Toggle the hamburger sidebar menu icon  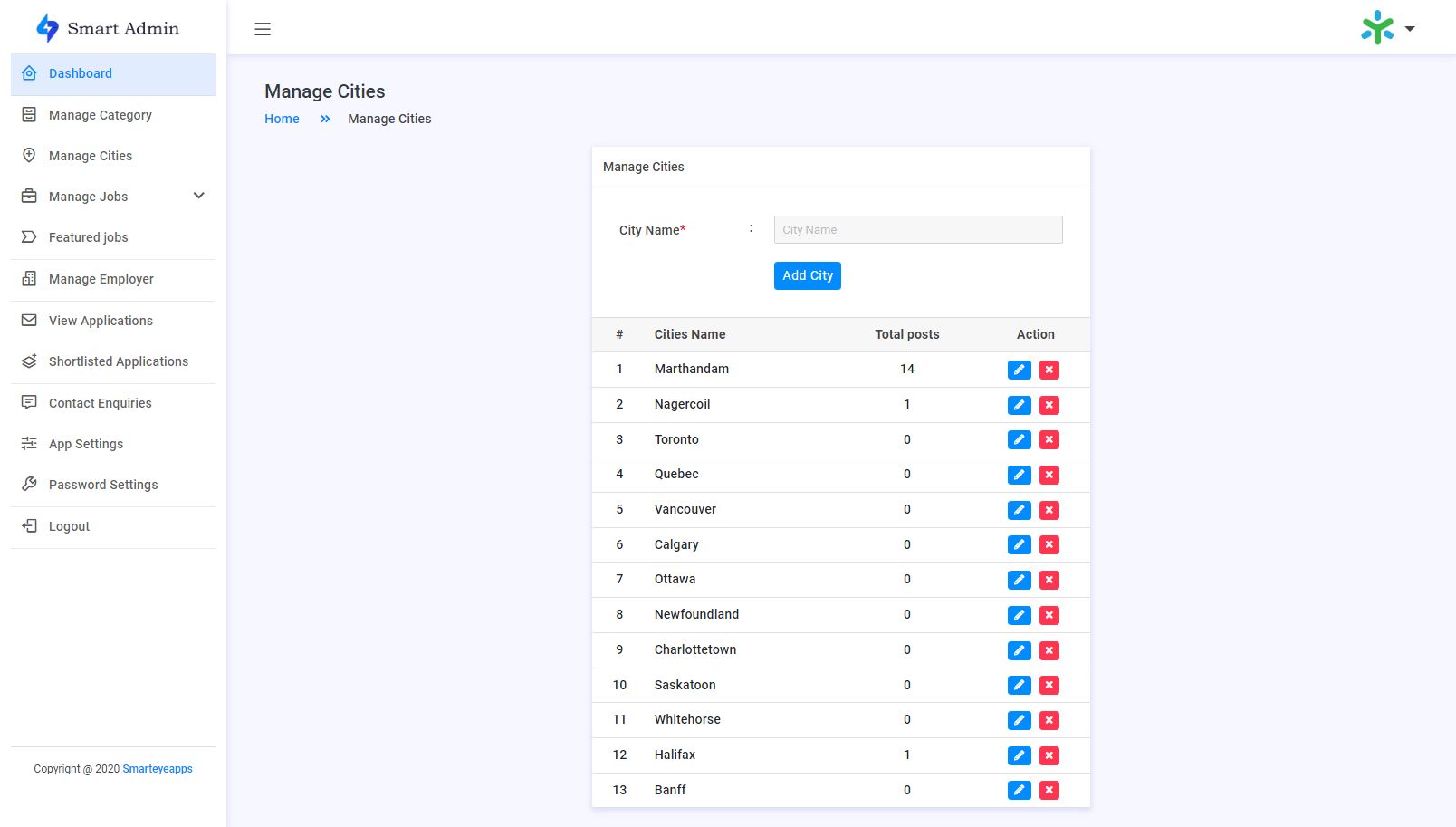[x=263, y=29]
